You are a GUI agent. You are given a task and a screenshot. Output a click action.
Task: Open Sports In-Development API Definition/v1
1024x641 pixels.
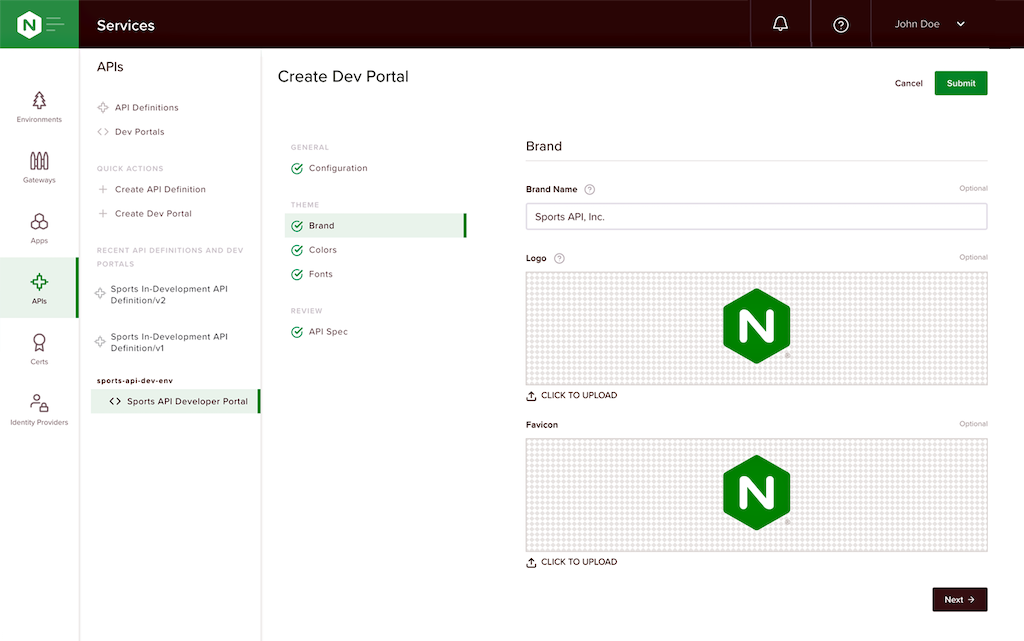[169, 342]
